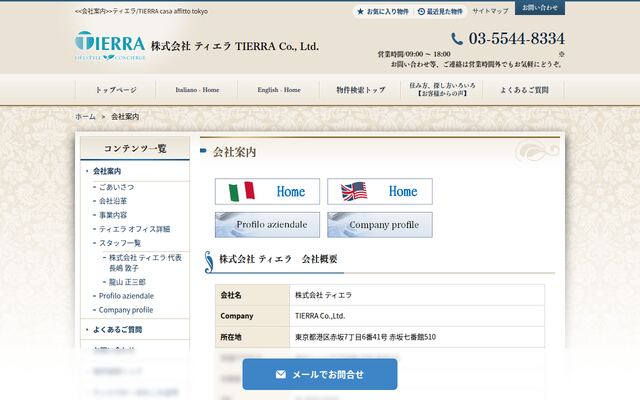Open ティエラ オフィス詳細 sidebar link

coord(134,229)
